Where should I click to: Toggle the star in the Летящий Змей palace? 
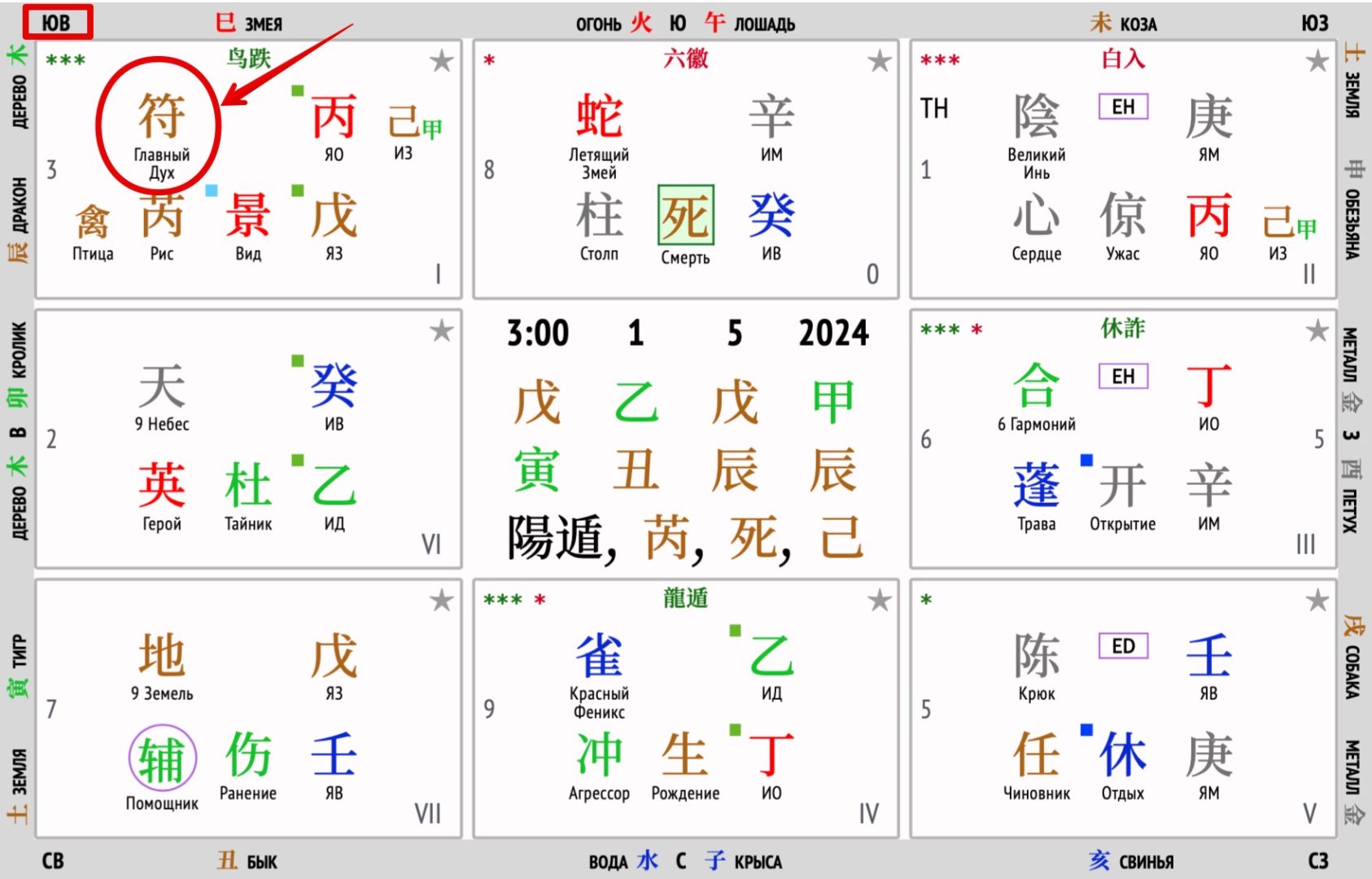click(x=879, y=61)
